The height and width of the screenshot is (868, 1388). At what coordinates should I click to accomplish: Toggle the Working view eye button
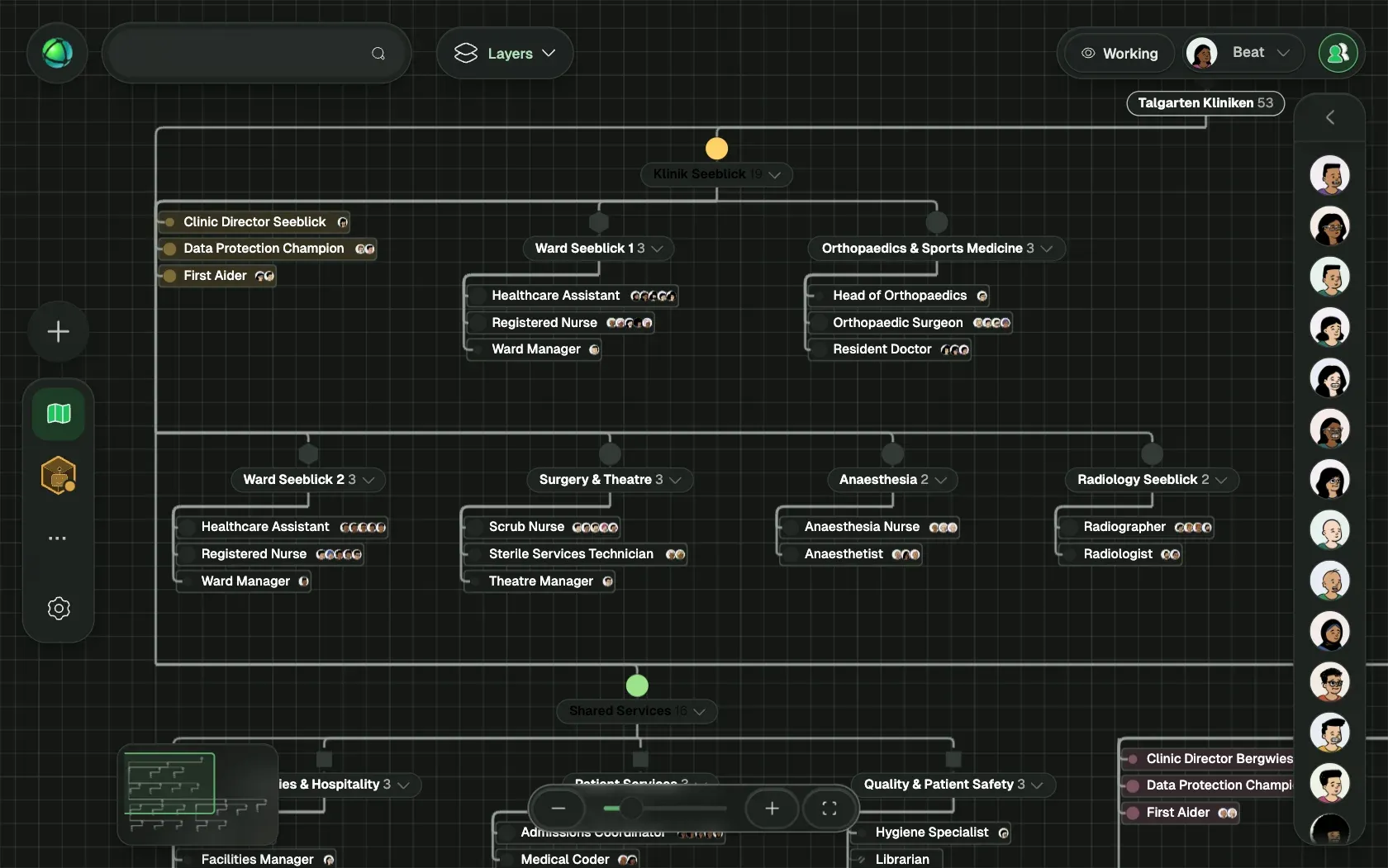coord(1120,53)
